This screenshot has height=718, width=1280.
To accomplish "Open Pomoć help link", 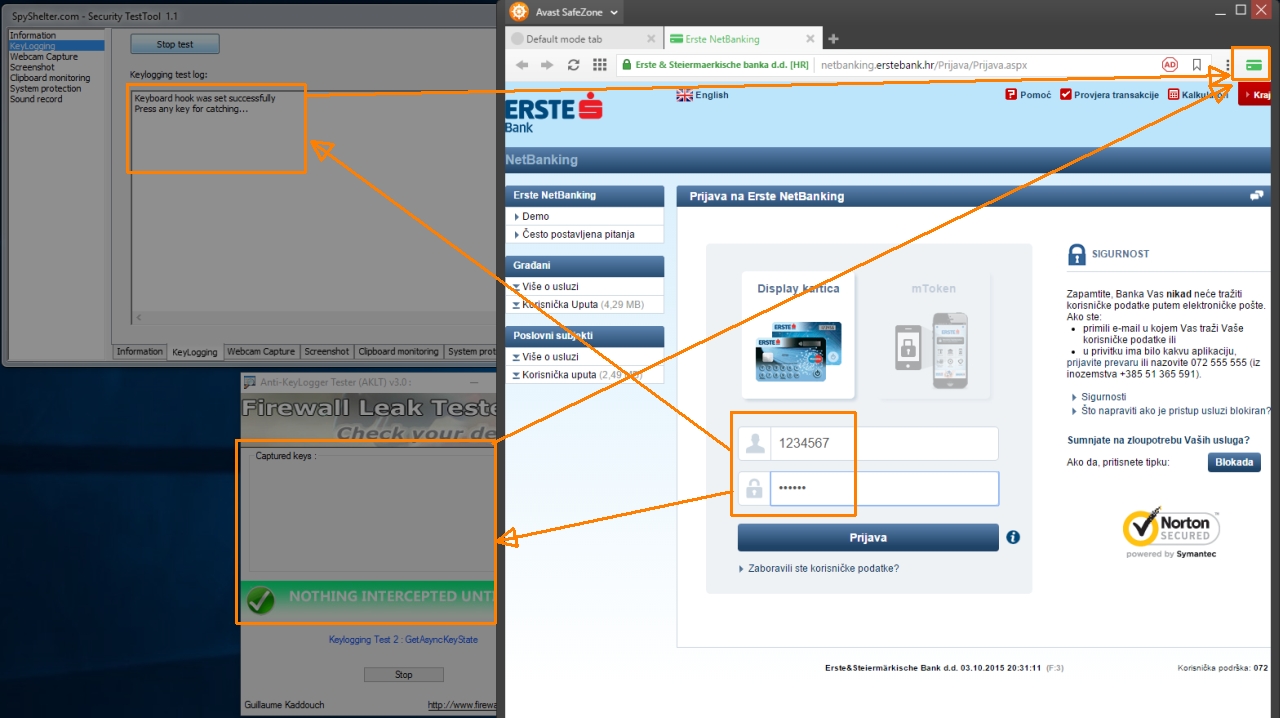I will coord(1028,95).
